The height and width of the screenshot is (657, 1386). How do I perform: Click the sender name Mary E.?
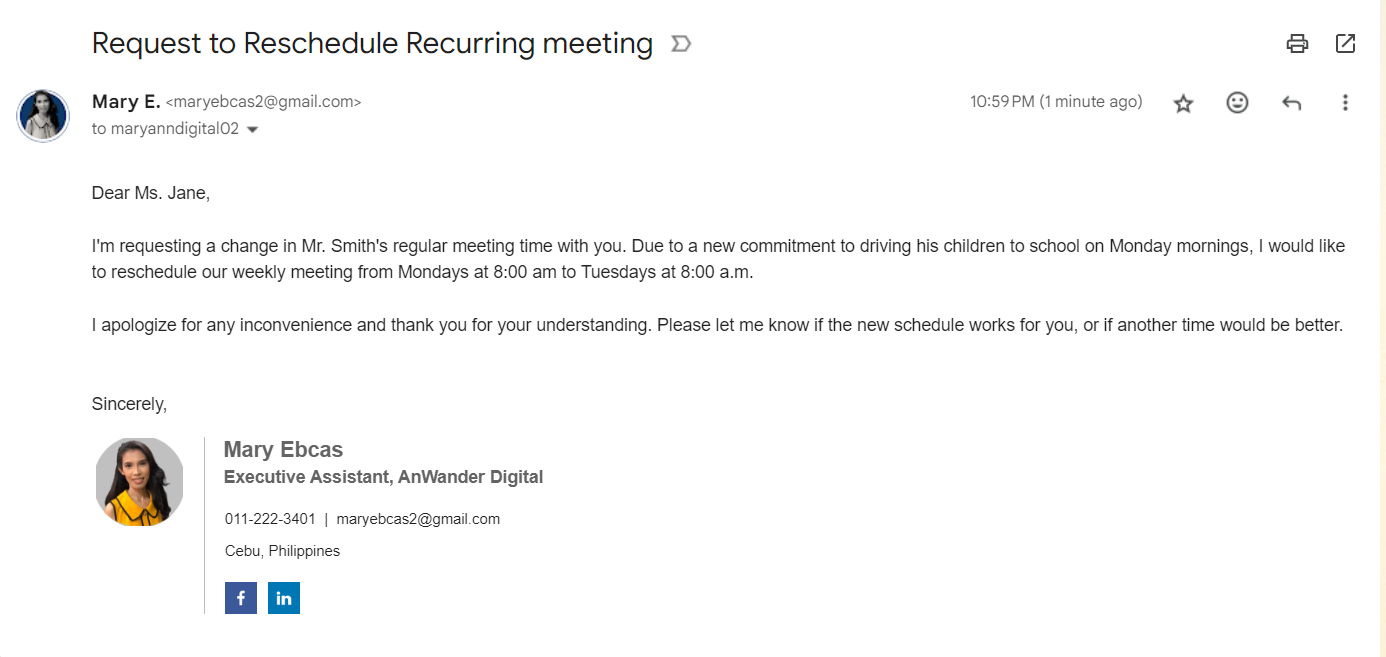125,101
